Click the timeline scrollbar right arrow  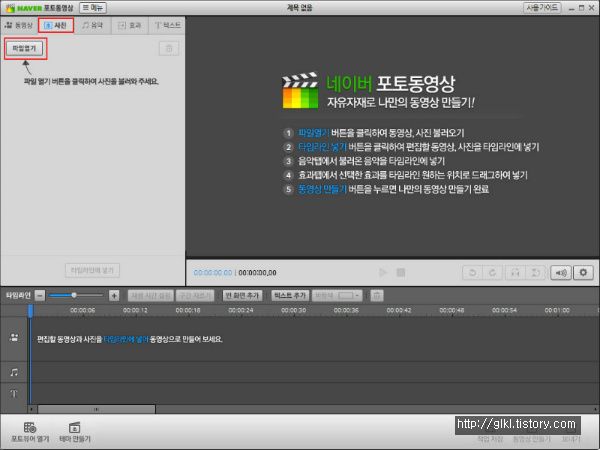click(595, 409)
